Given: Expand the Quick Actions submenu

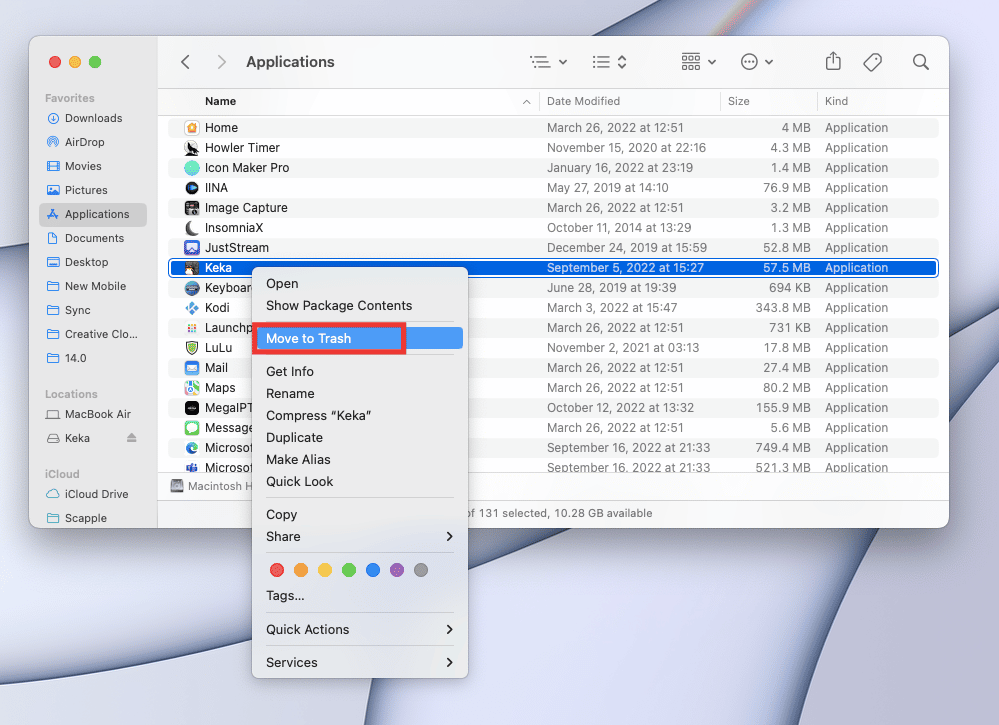Looking at the screenshot, I should (359, 629).
